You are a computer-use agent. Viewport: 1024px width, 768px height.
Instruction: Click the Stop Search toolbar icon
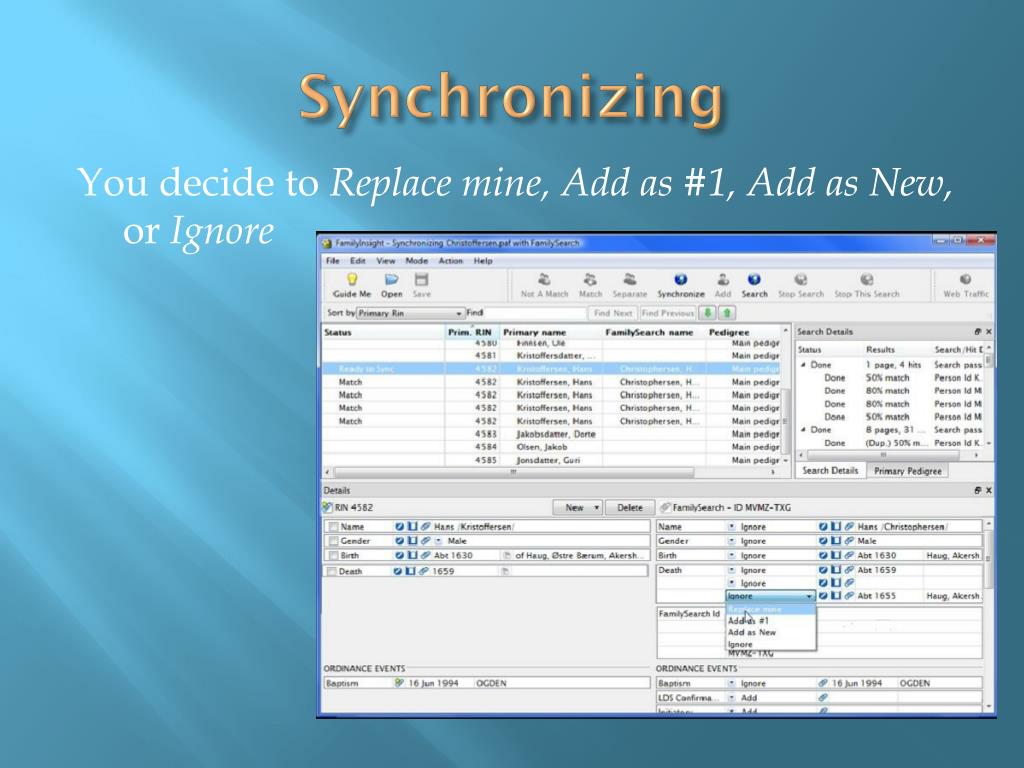(x=801, y=280)
